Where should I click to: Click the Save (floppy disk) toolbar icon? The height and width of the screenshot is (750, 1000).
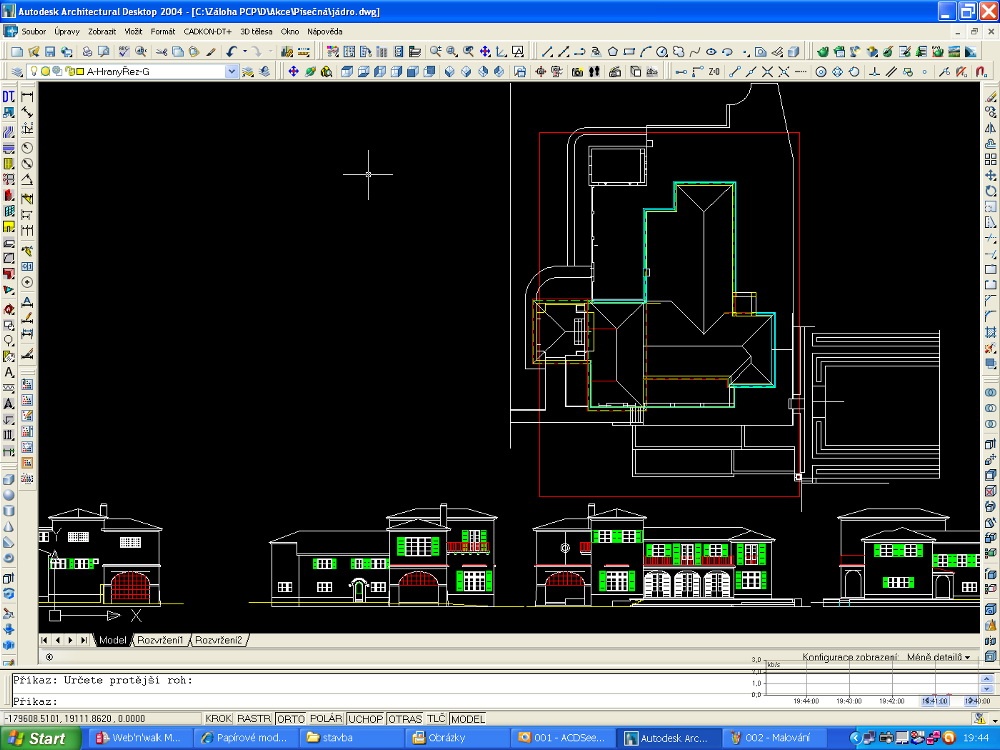click(50, 52)
